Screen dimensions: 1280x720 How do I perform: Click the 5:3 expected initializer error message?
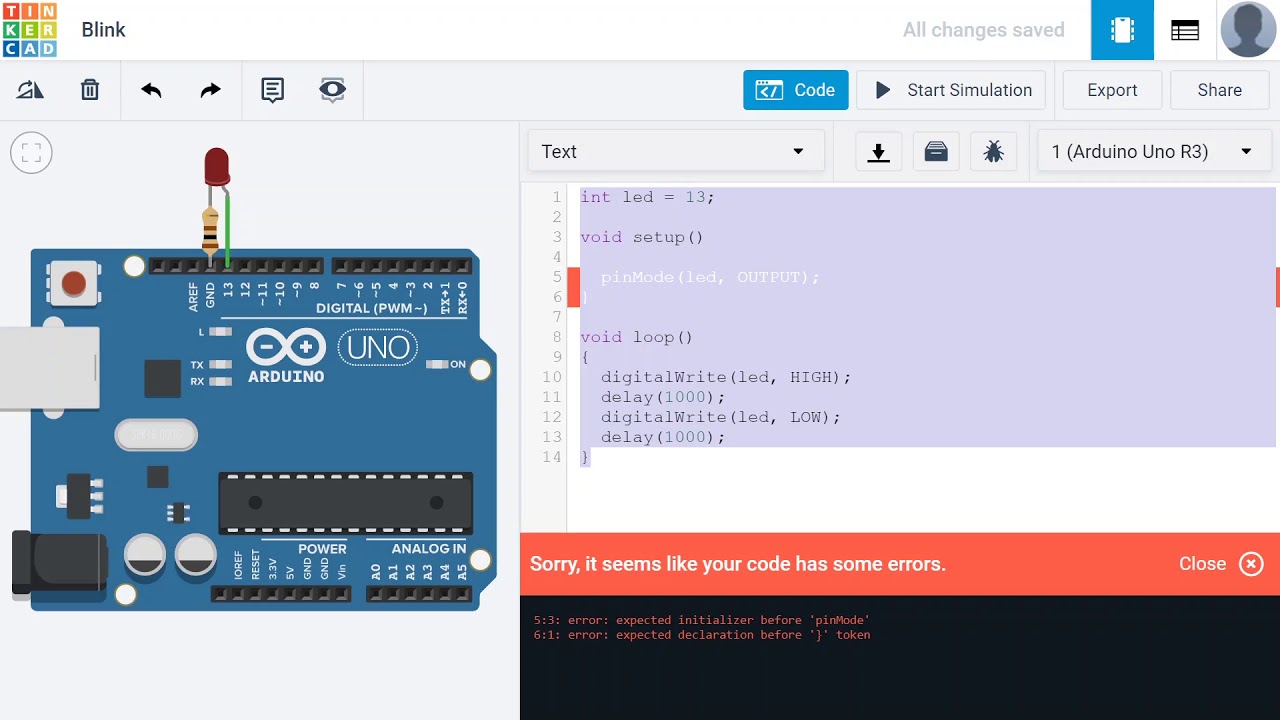(702, 620)
